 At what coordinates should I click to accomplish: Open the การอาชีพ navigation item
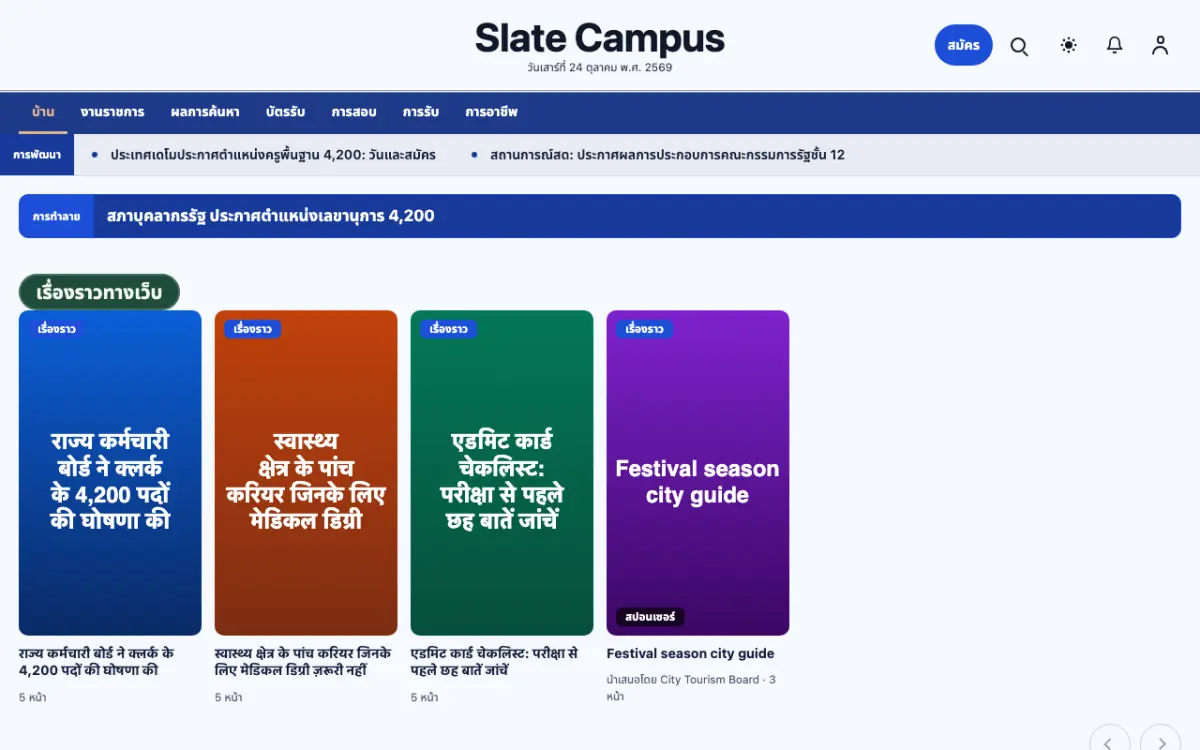point(491,112)
